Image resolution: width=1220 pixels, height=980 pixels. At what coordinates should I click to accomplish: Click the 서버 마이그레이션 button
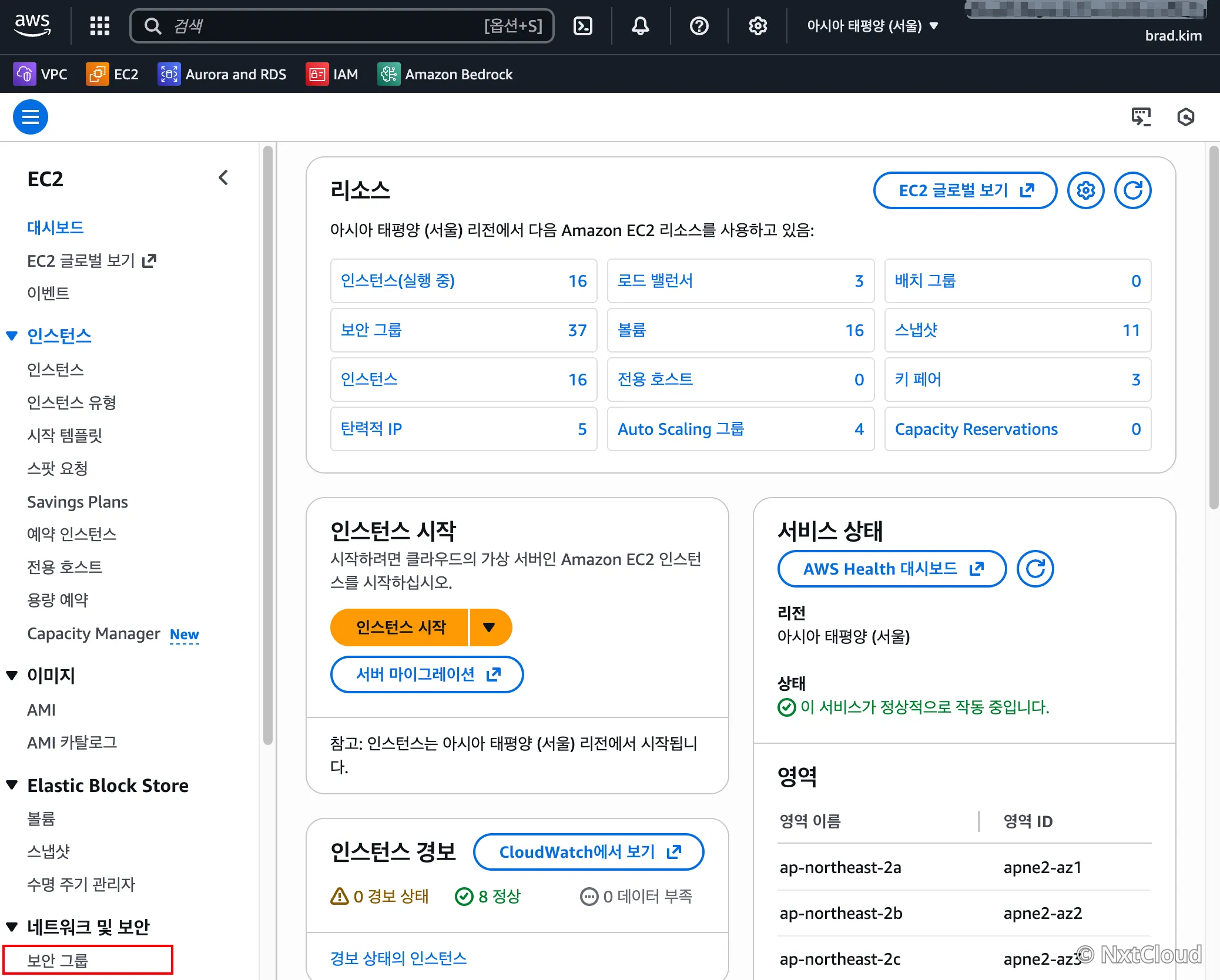427,674
